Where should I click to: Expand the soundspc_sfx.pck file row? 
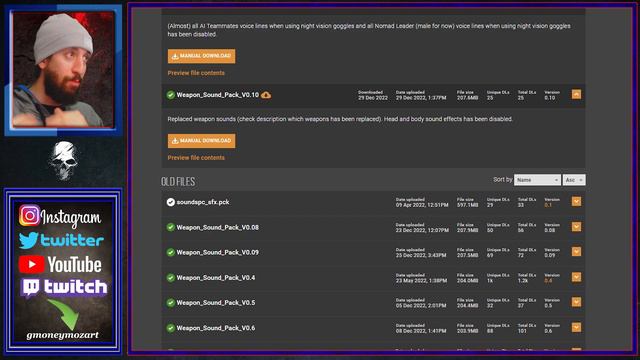576,202
